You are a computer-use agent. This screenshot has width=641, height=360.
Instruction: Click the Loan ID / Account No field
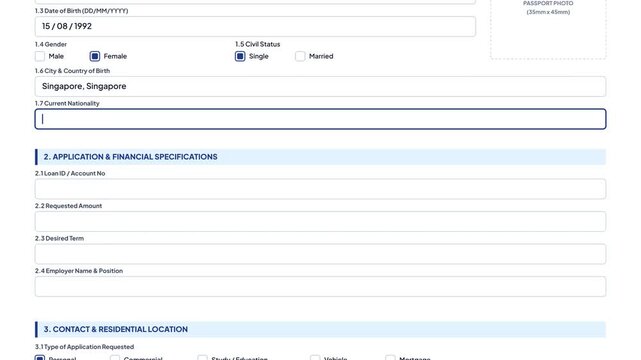coord(320,189)
